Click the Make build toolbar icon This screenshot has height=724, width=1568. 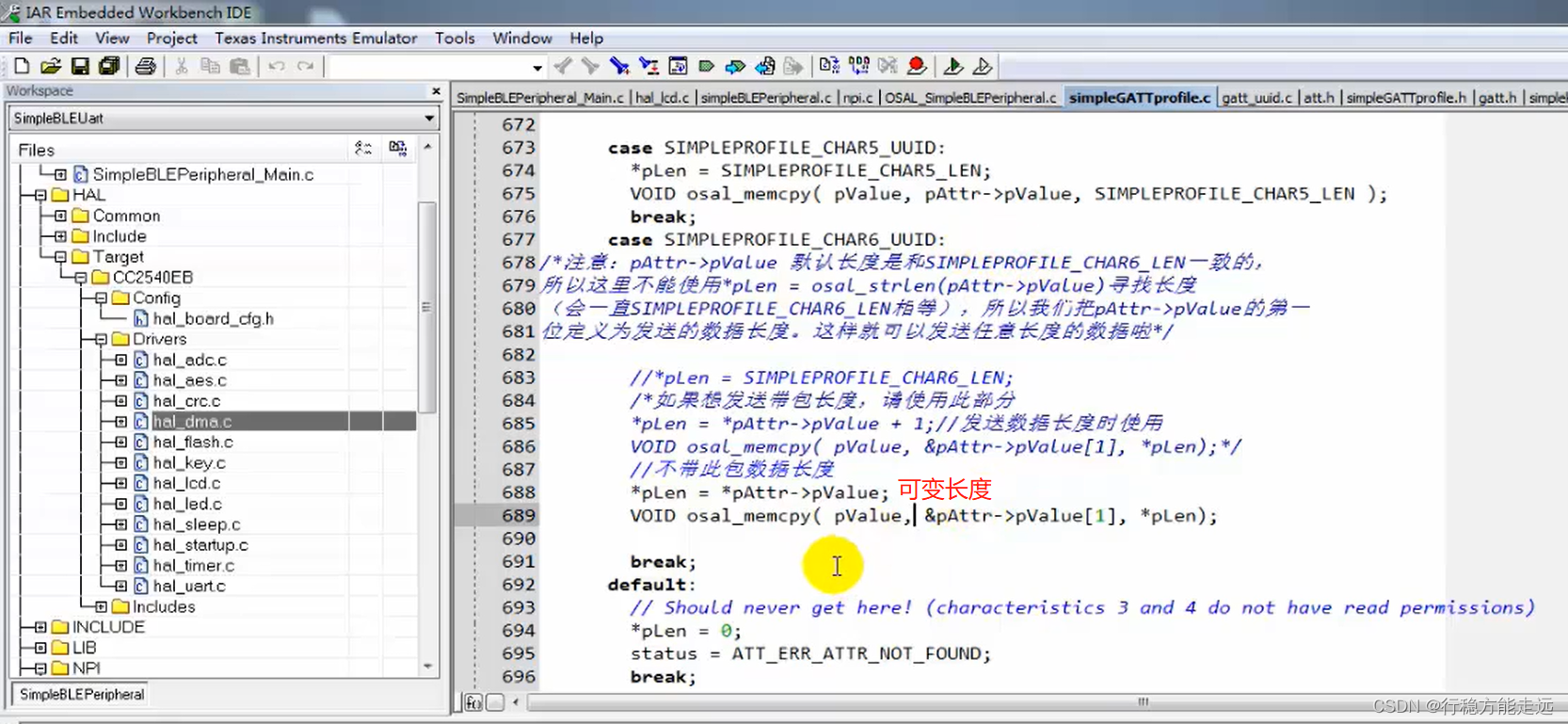point(859,66)
